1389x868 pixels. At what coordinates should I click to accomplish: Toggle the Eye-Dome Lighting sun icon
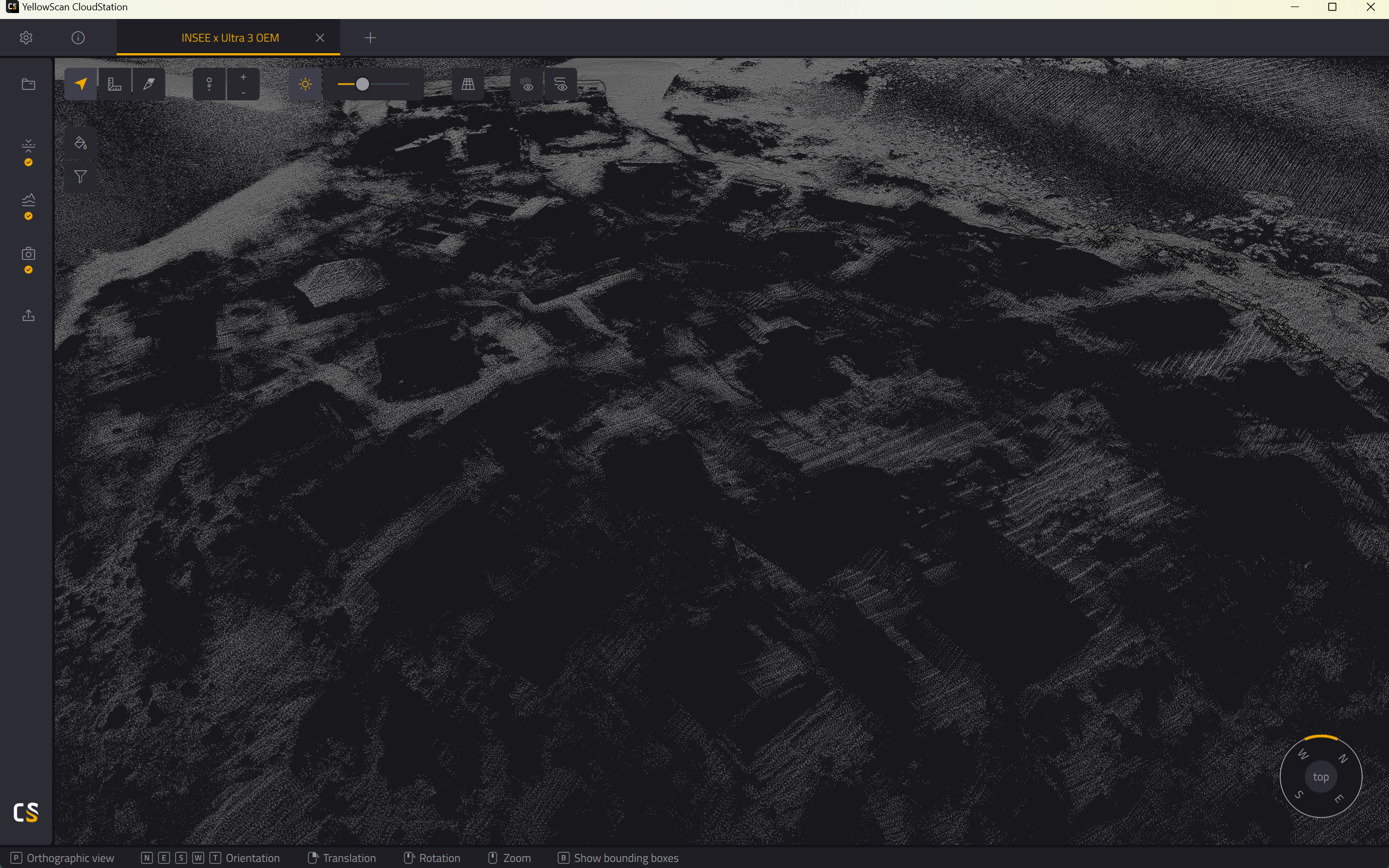(305, 85)
